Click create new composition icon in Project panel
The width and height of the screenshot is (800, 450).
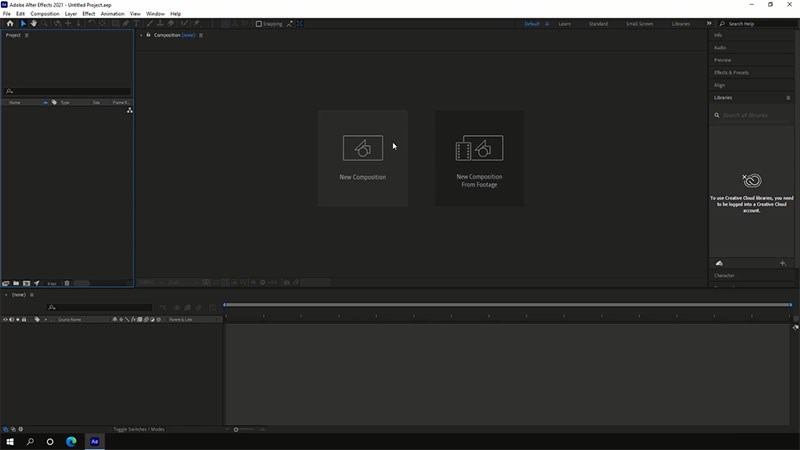click(26, 283)
